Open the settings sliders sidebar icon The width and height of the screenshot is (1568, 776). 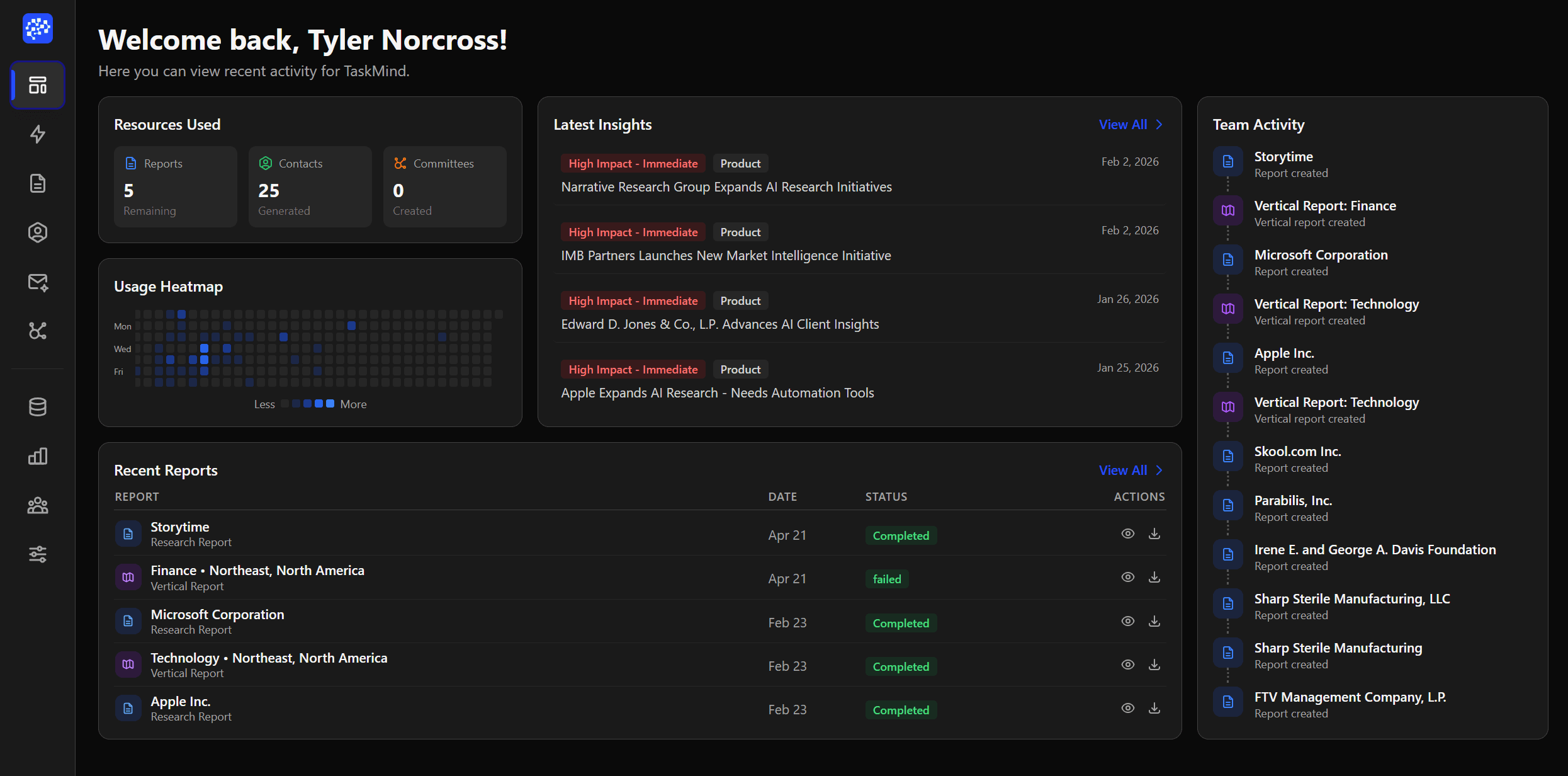tap(38, 554)
